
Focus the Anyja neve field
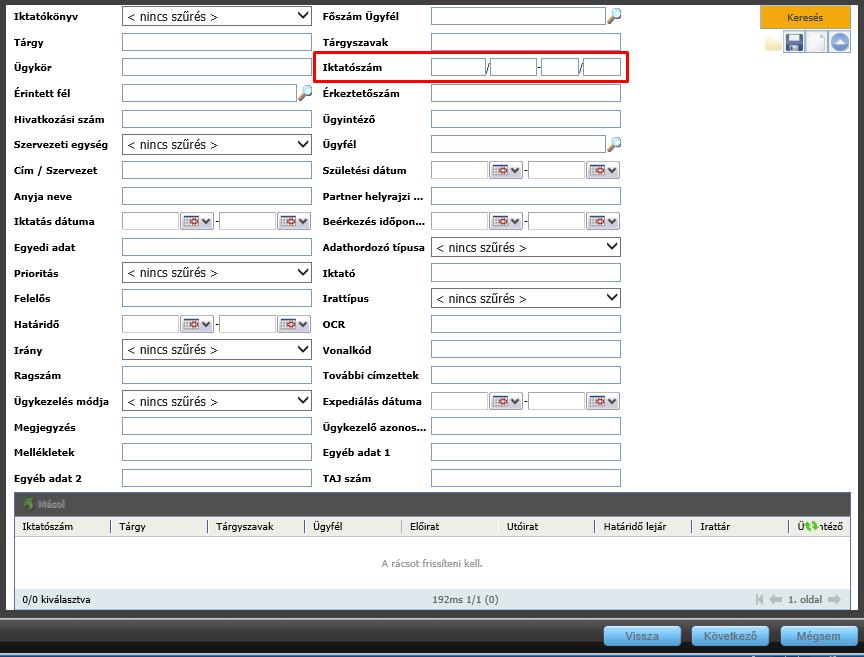pyautogui.click(x=217, y=196)
